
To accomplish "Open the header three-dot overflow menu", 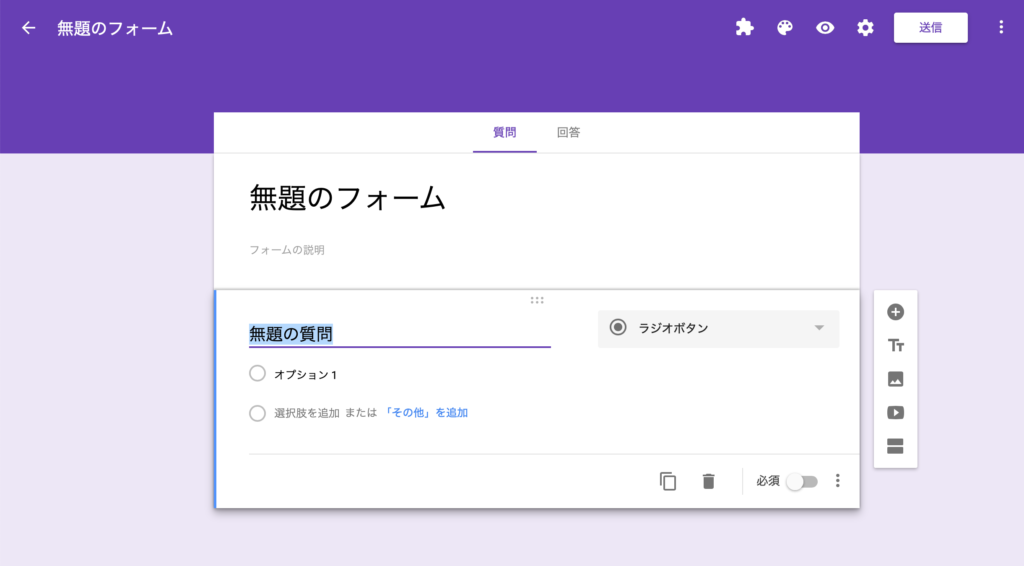I will point(1001,27).
